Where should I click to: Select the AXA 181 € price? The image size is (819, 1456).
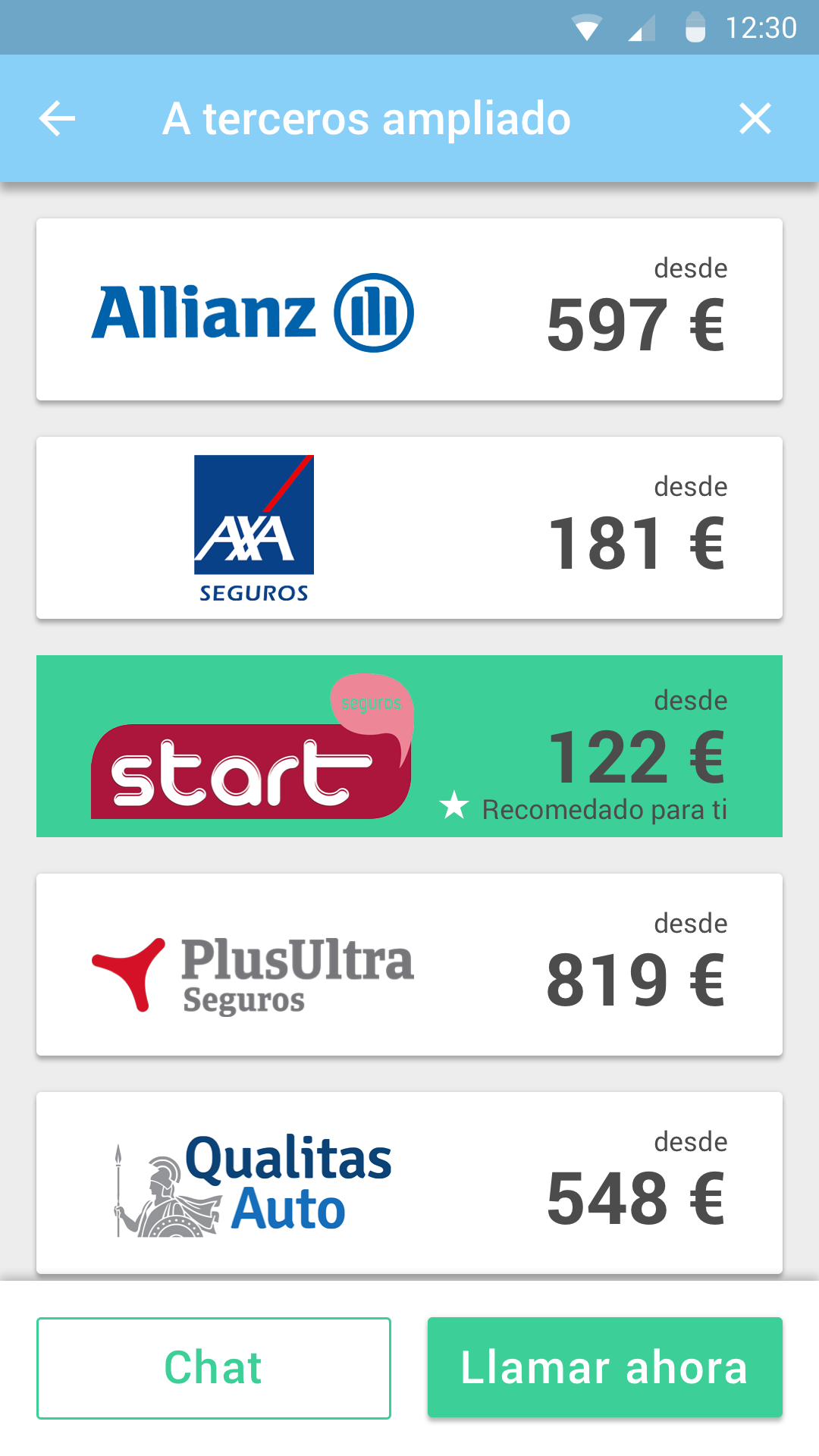coord(635,544)
